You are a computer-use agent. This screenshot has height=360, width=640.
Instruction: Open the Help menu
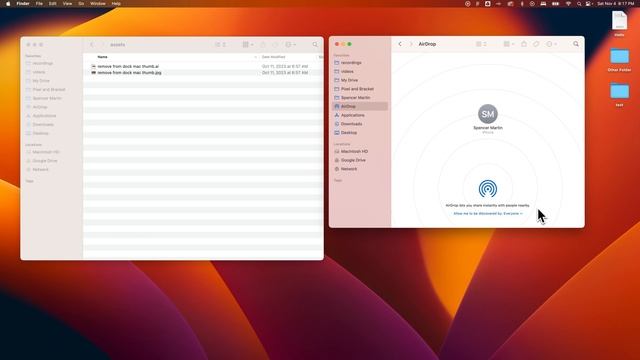click(x=116, y=4)
